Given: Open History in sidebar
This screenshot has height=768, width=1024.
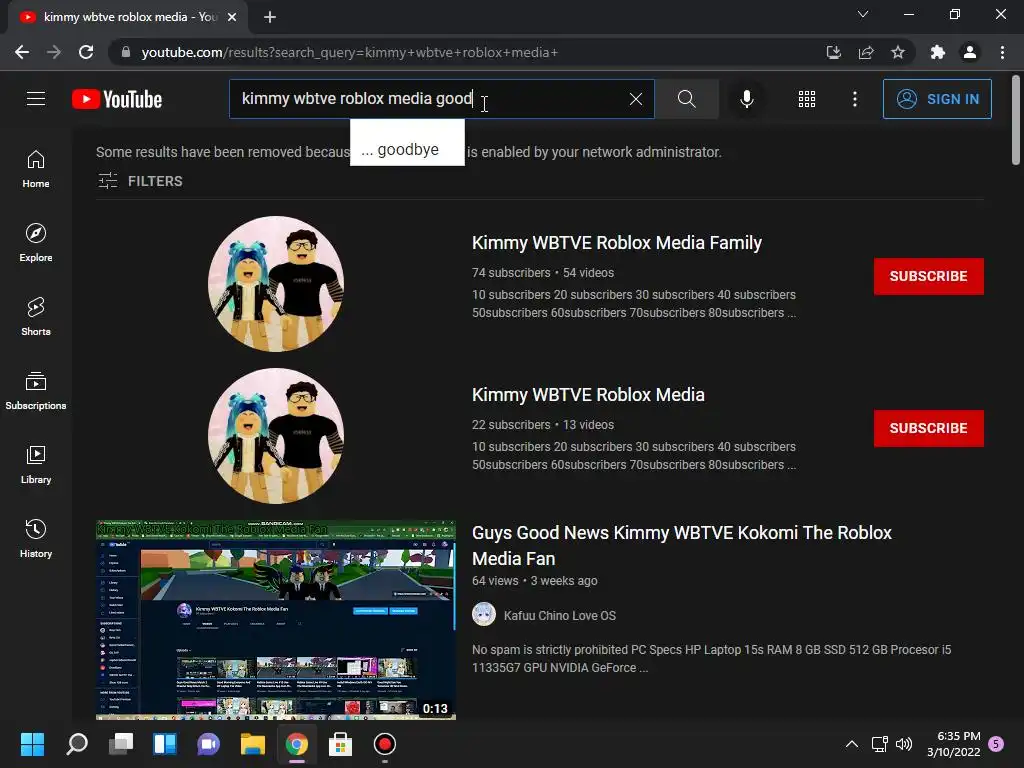Looking at the screenshot, I should point(36,538).
